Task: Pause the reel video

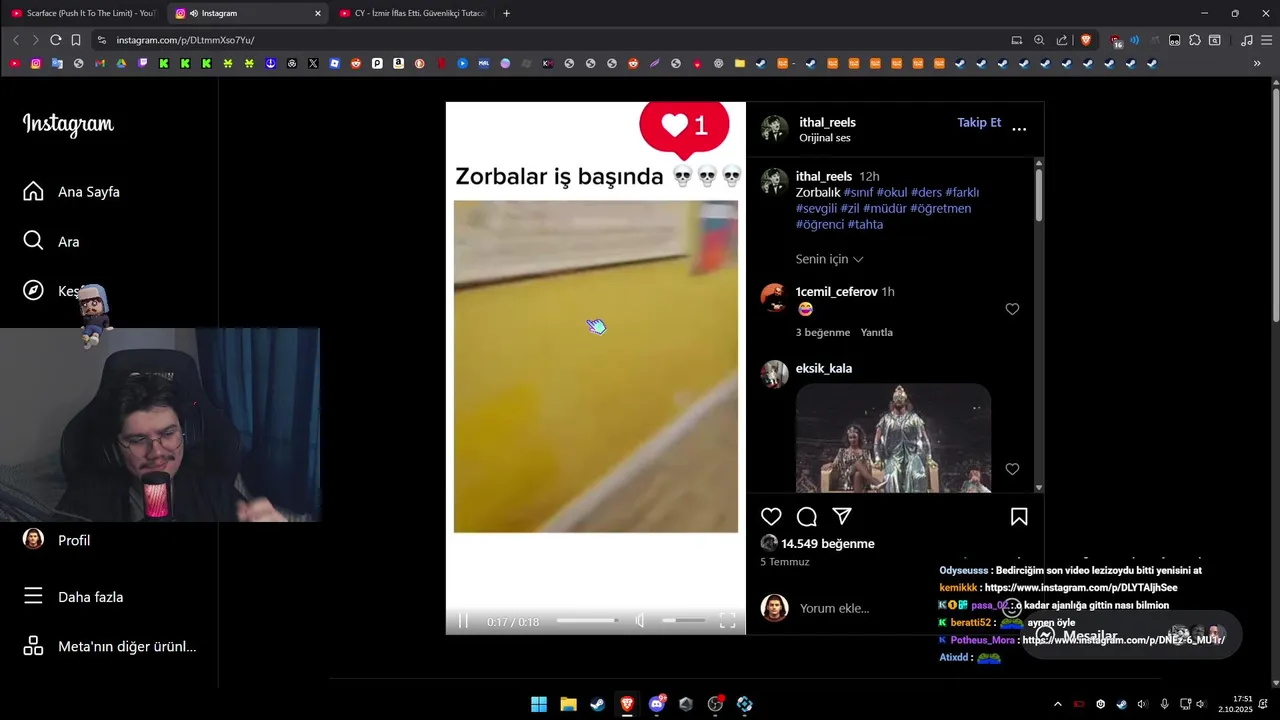Action: (x=463, y=621)
